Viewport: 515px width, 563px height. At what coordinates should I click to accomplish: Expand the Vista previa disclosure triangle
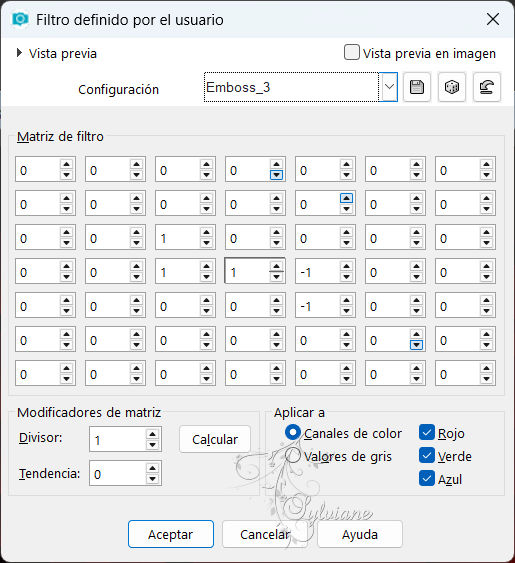(x=19, y=53)
